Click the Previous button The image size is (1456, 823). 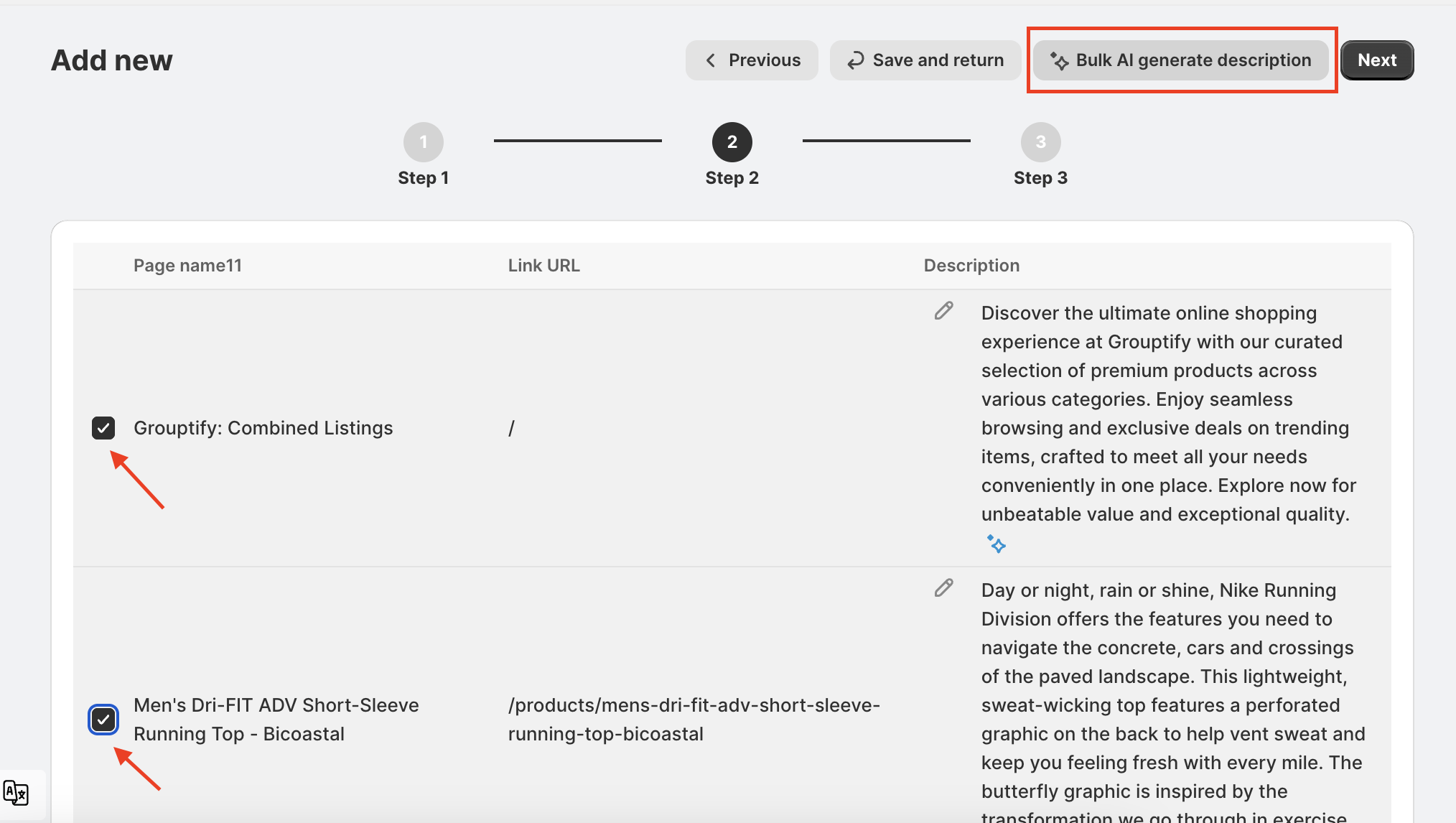pos(751,60)
